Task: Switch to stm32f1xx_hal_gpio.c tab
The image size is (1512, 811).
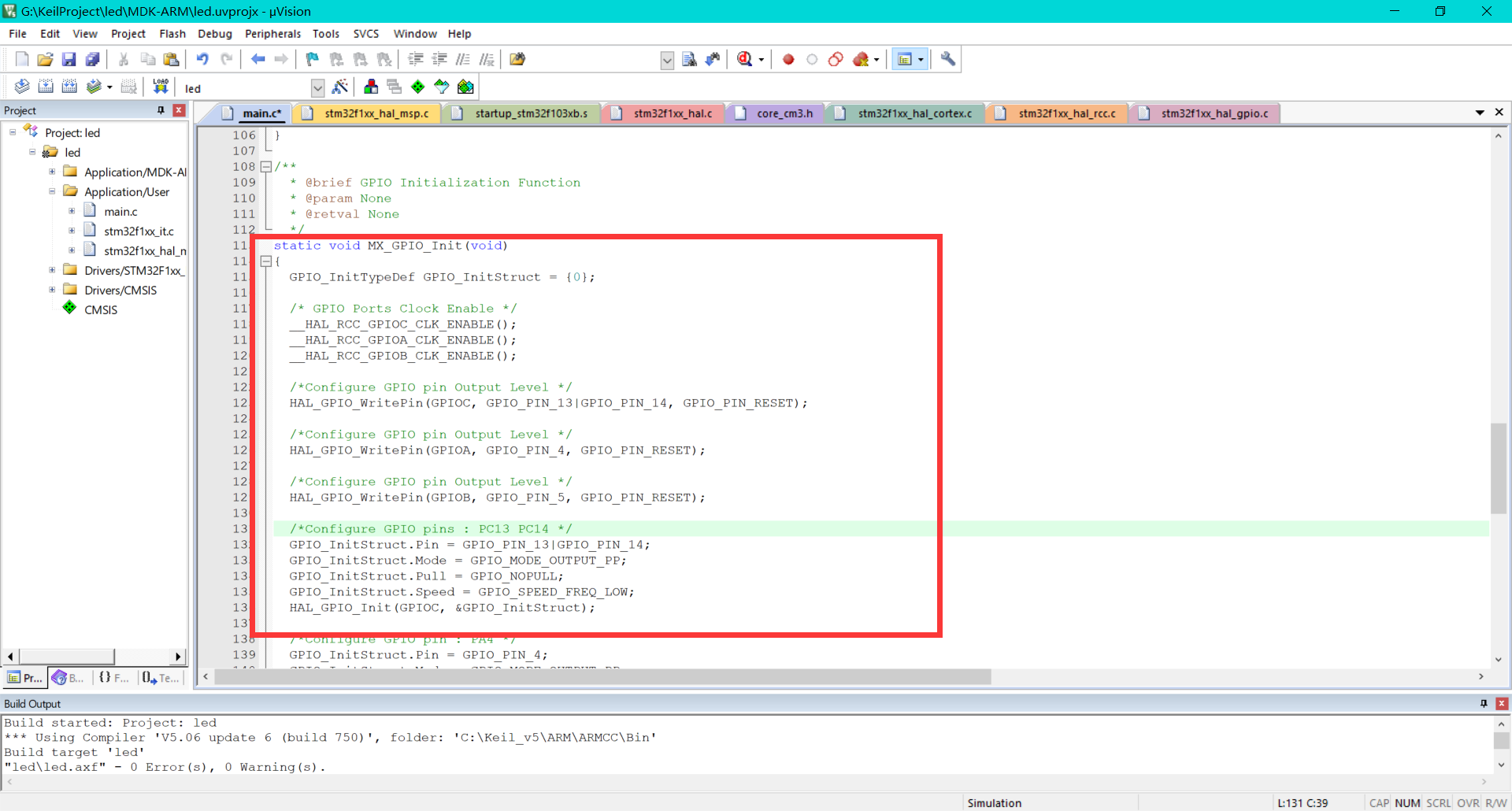Action: coord(1205,113)
